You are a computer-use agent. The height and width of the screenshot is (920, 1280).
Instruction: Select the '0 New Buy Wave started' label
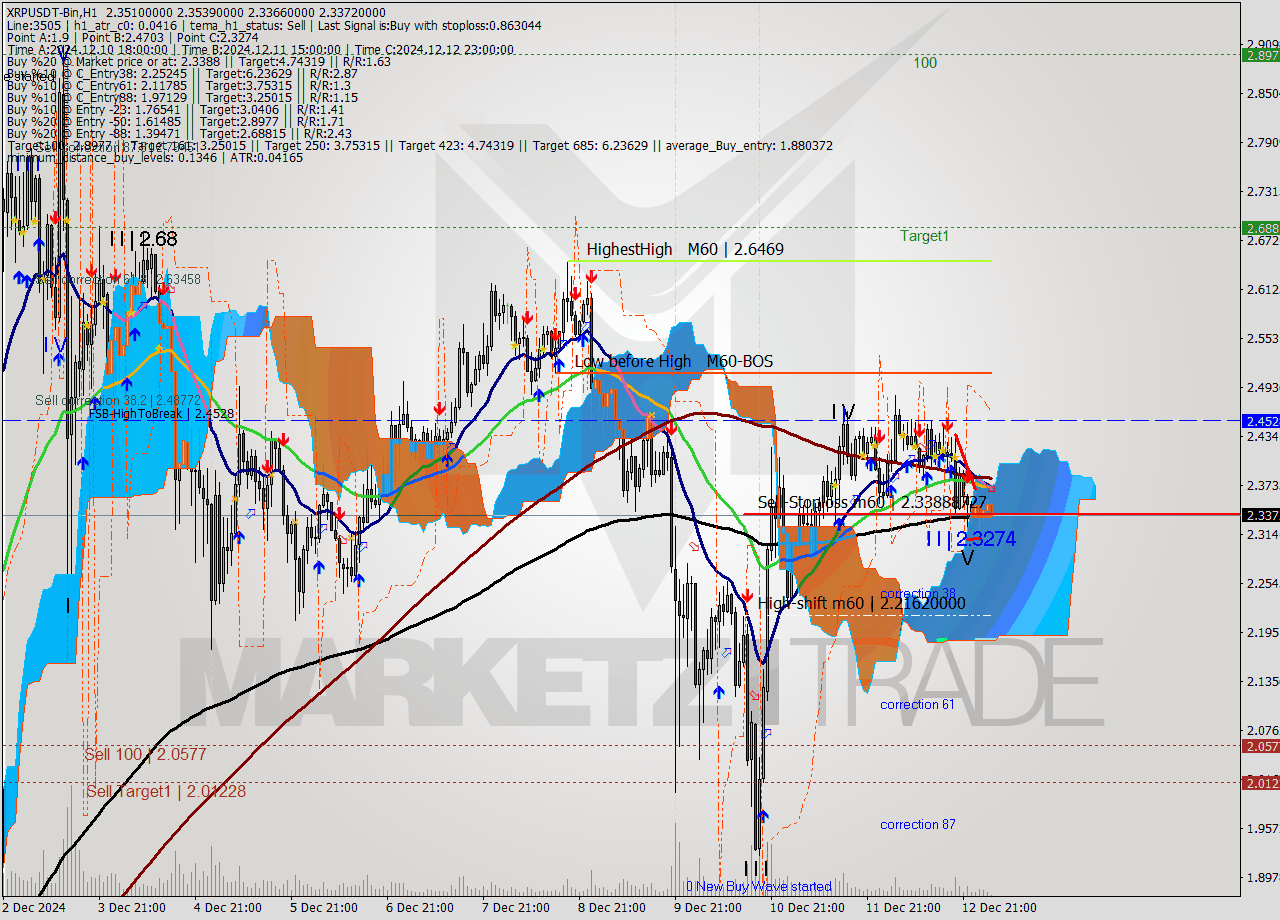pyautogui.click(x=759, y=887)
